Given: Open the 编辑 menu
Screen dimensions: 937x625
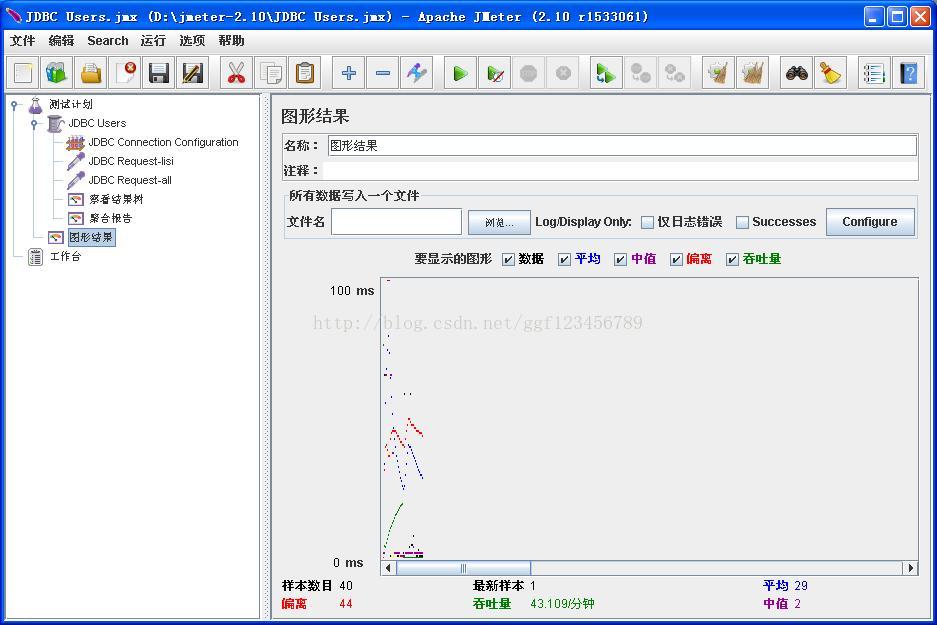Looking at the screenshot, I should click(62, 41).
